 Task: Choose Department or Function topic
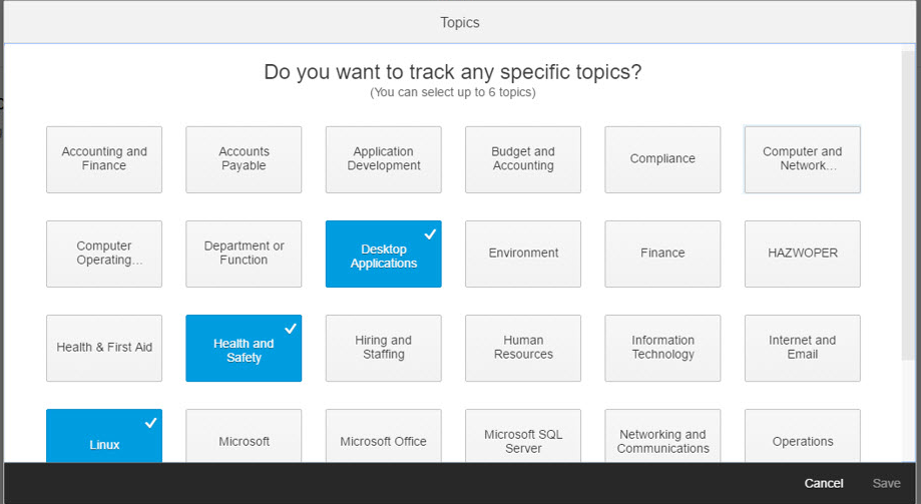[x=243, y=254]
